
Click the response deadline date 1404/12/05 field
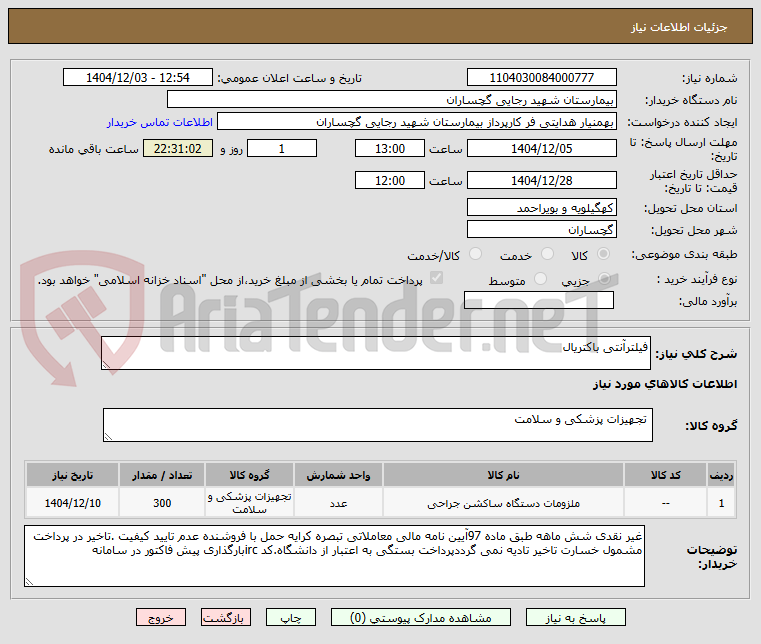click(x=542, y=149)
